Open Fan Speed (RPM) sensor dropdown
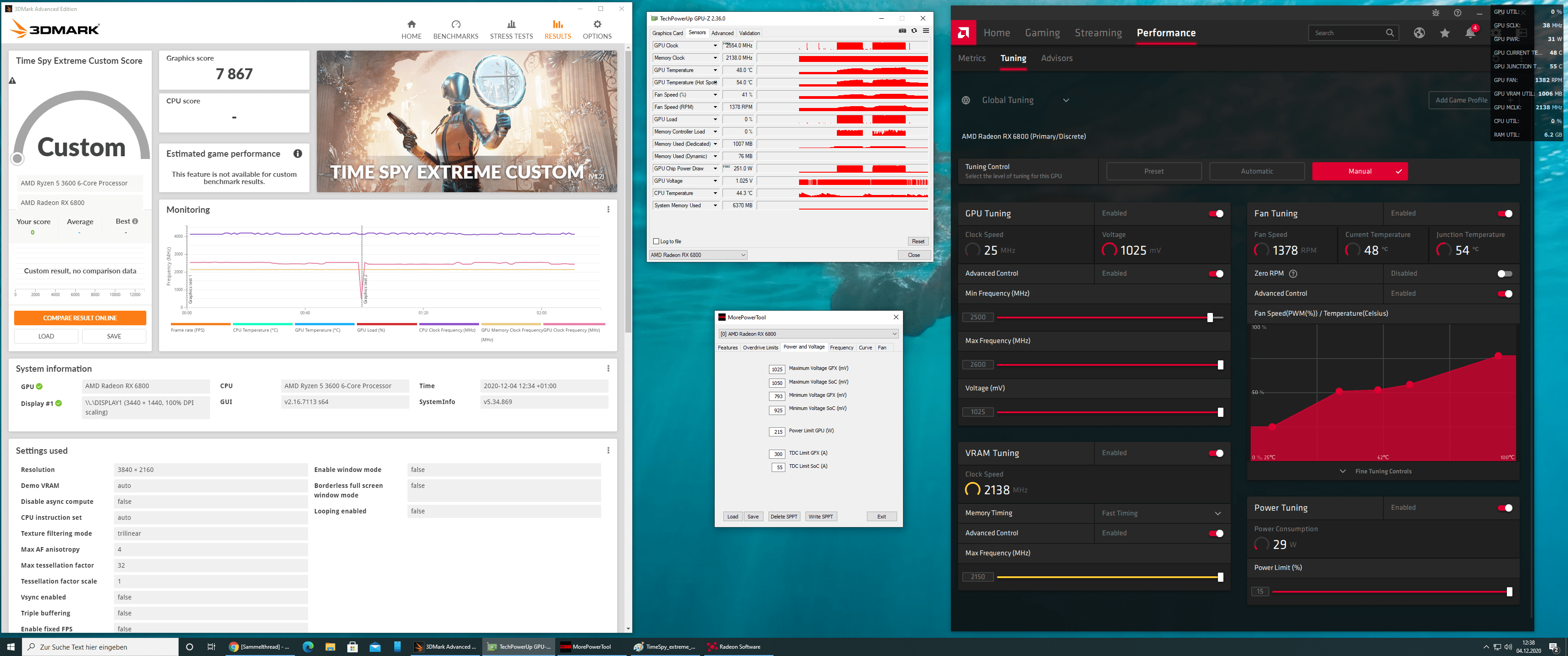The width and height of the screenshot is (1568, 656). (715, 107)
